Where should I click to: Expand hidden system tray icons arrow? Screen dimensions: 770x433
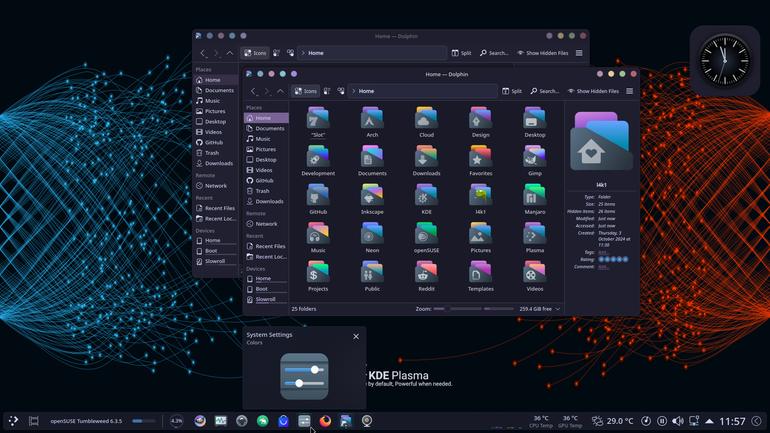(709, 421)
